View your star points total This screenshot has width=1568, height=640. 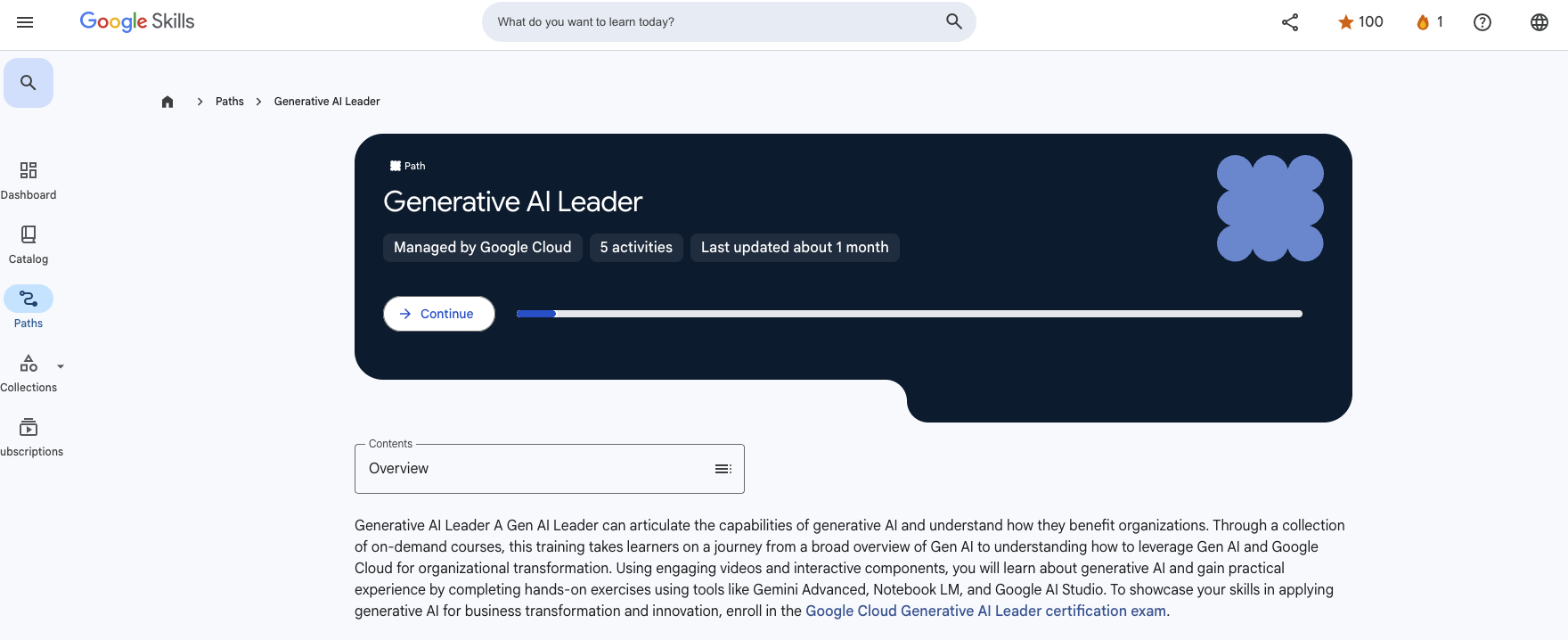[x=1359, y=21]
